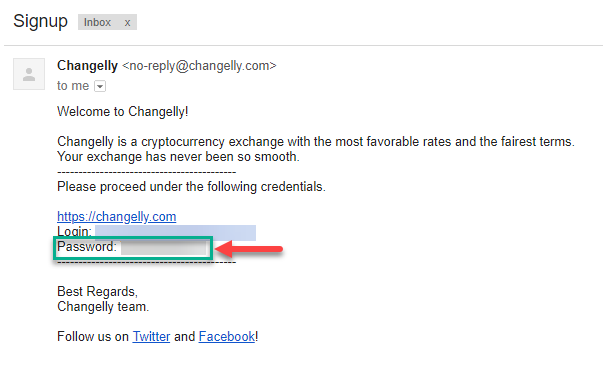Click the "Welcome to Changelly!" line

pyautogui.click(x=123, y=111)
